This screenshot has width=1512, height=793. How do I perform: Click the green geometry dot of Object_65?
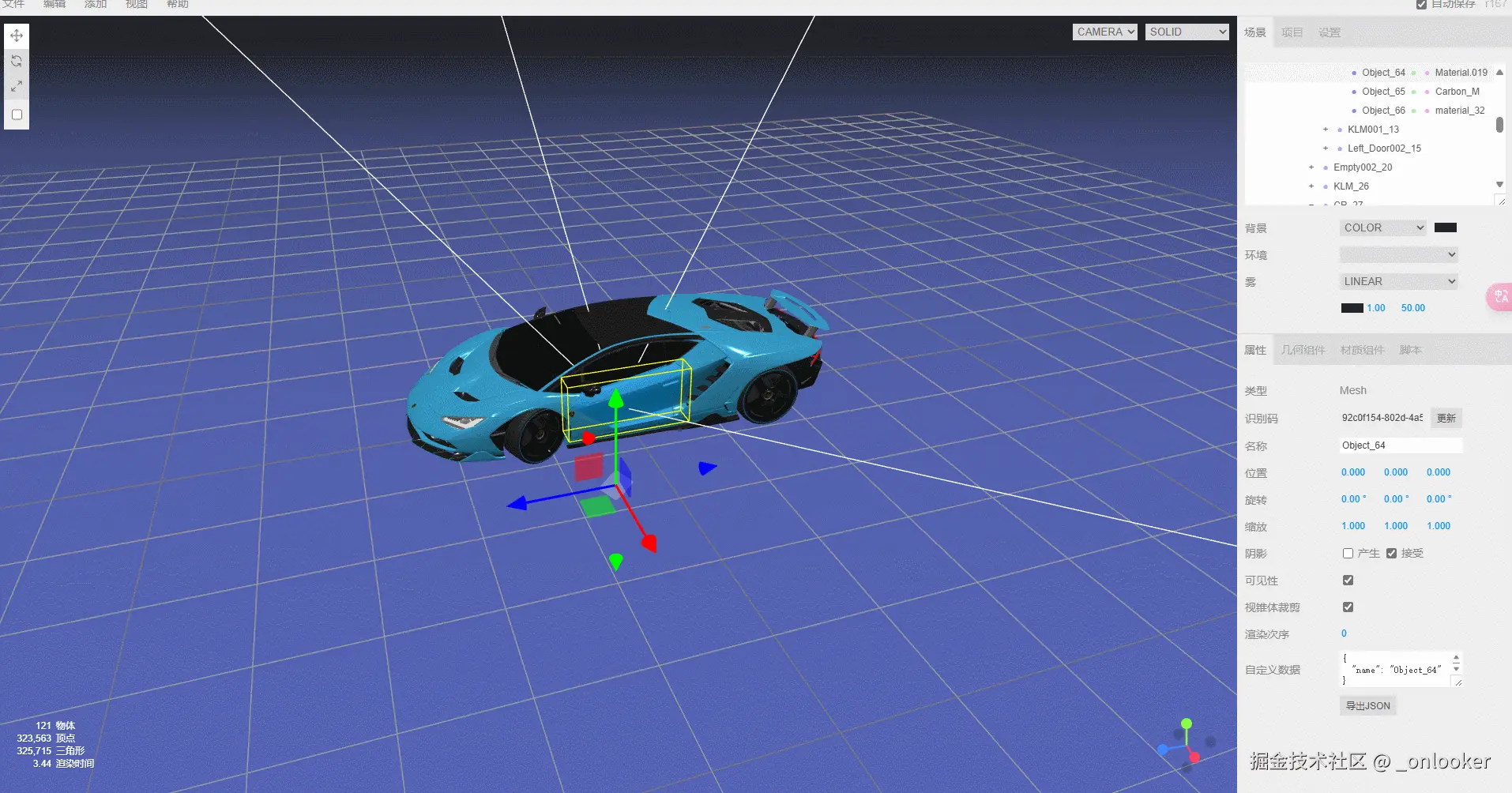1414,92
